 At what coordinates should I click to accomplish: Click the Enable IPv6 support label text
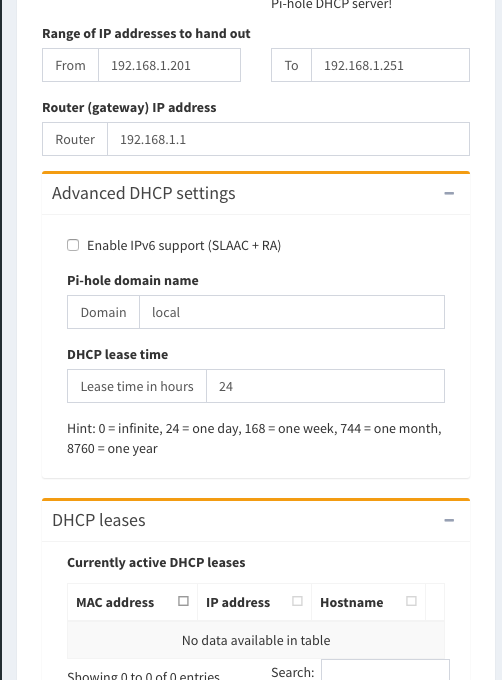pyautogui.click(x=184, y=245)
